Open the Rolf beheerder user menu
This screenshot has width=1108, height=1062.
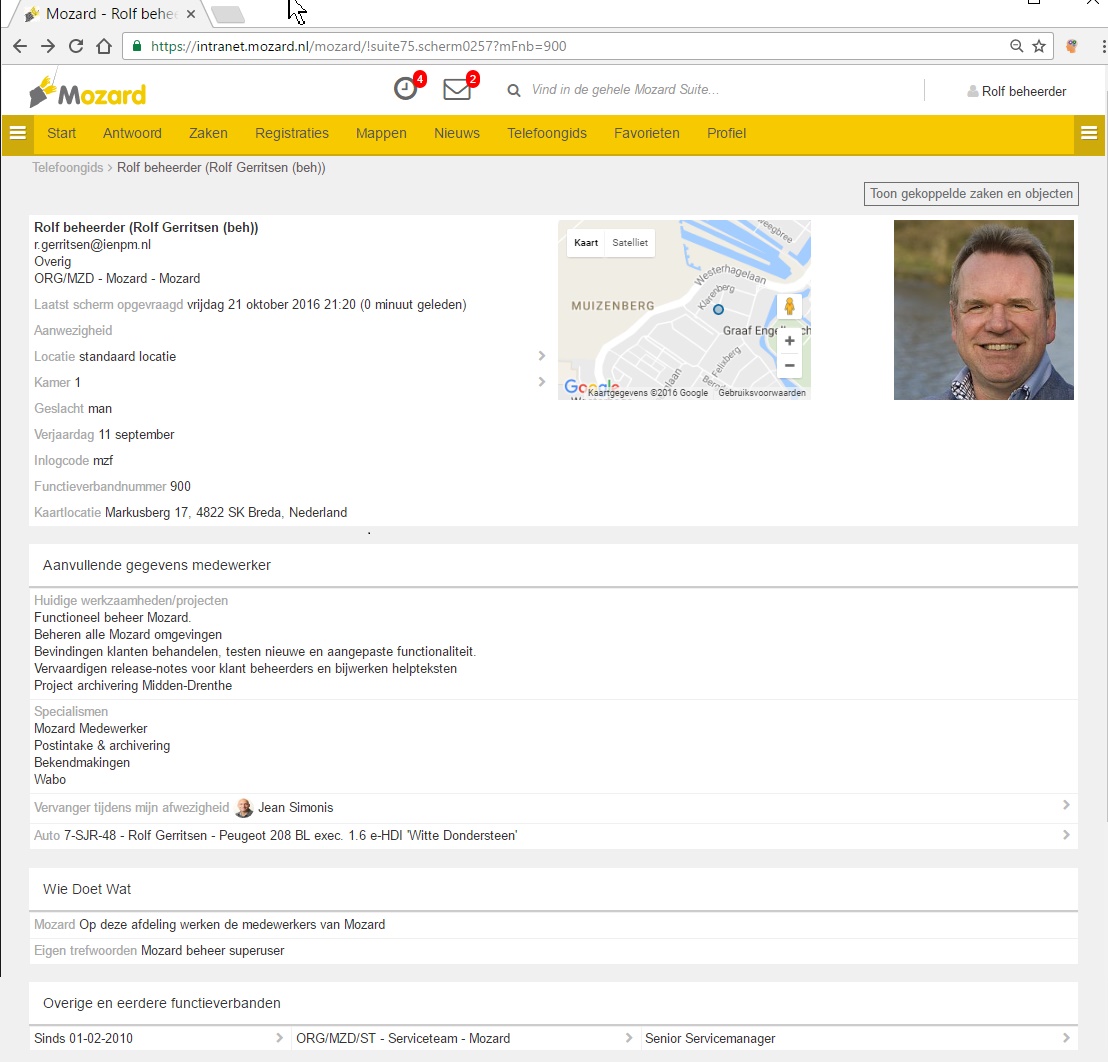click(x=1016, y=91)
